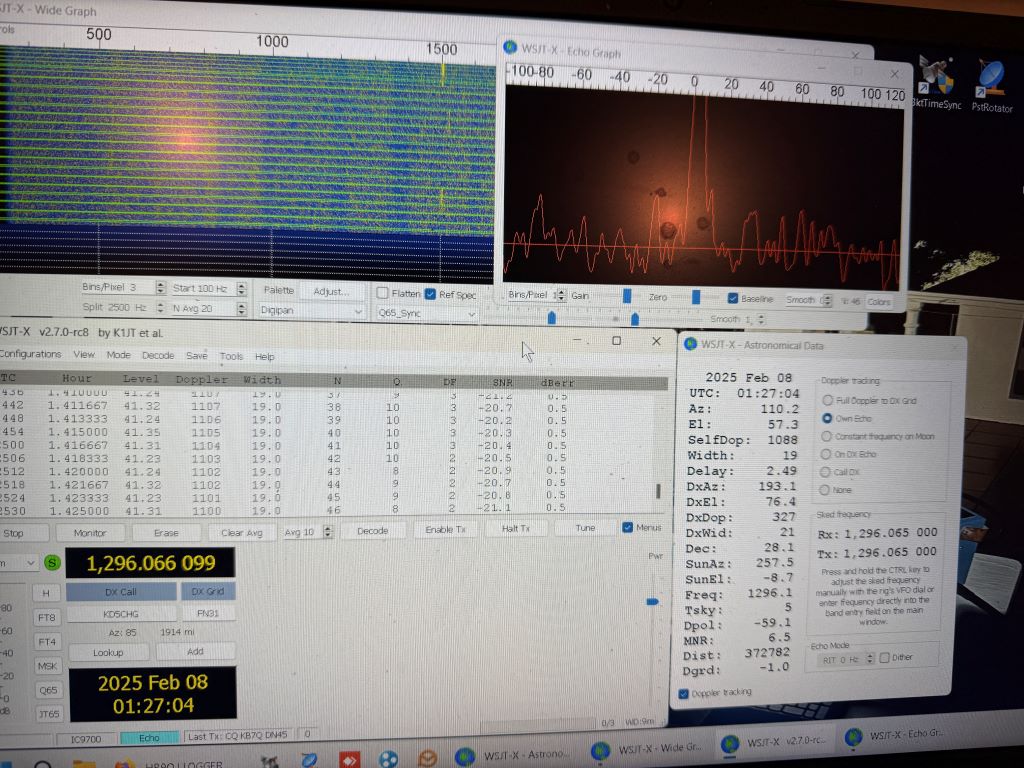Toggle the Baseline checkbox in Echo Graph
The height and width of the screenshot is (768, 1024).
(733, 298)
